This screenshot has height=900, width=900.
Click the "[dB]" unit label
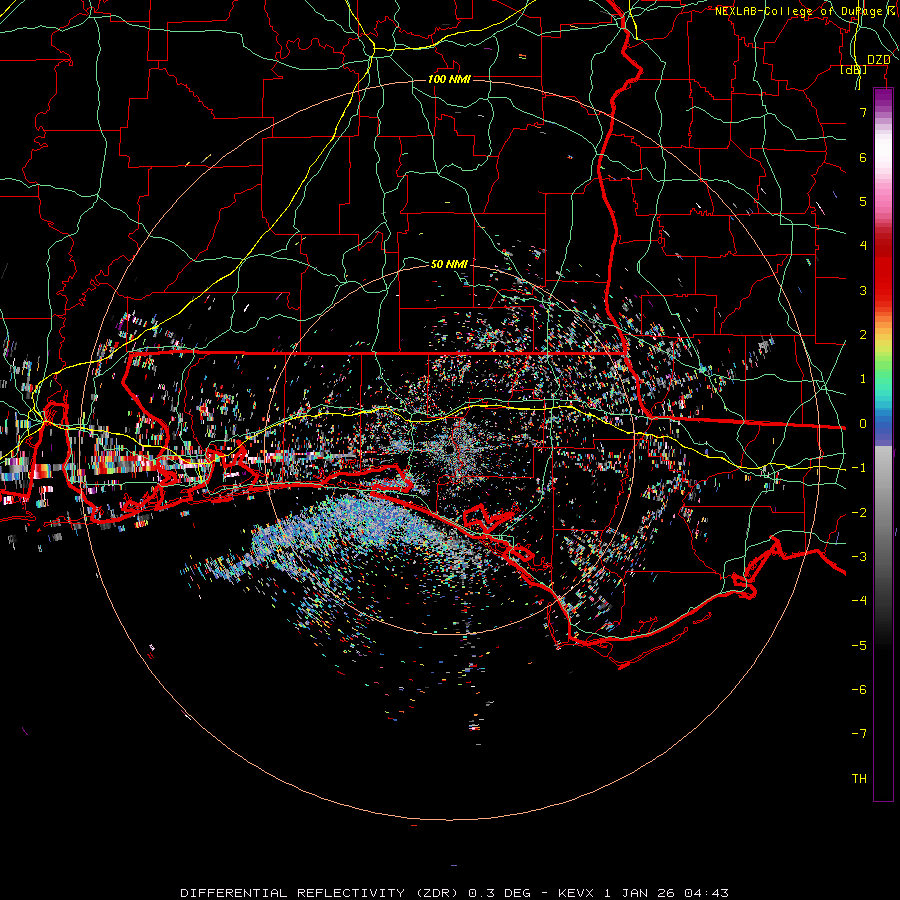click(x=854, y=70)
